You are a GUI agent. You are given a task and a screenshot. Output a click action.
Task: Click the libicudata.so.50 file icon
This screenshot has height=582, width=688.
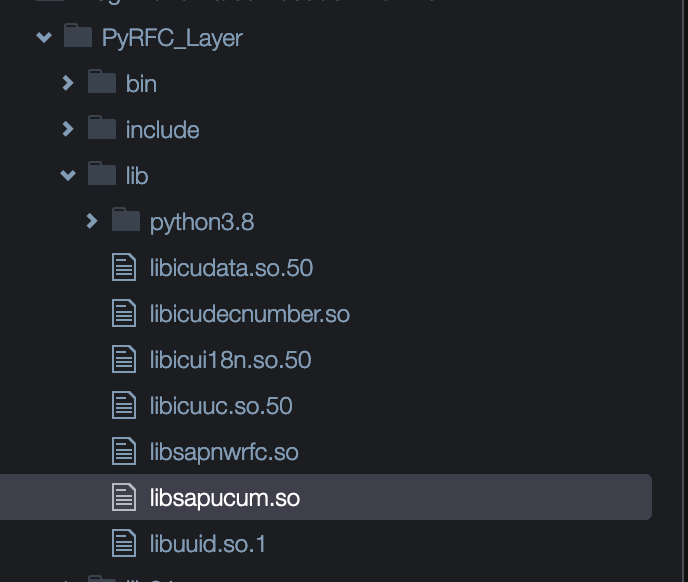click(x=124, y=267)
